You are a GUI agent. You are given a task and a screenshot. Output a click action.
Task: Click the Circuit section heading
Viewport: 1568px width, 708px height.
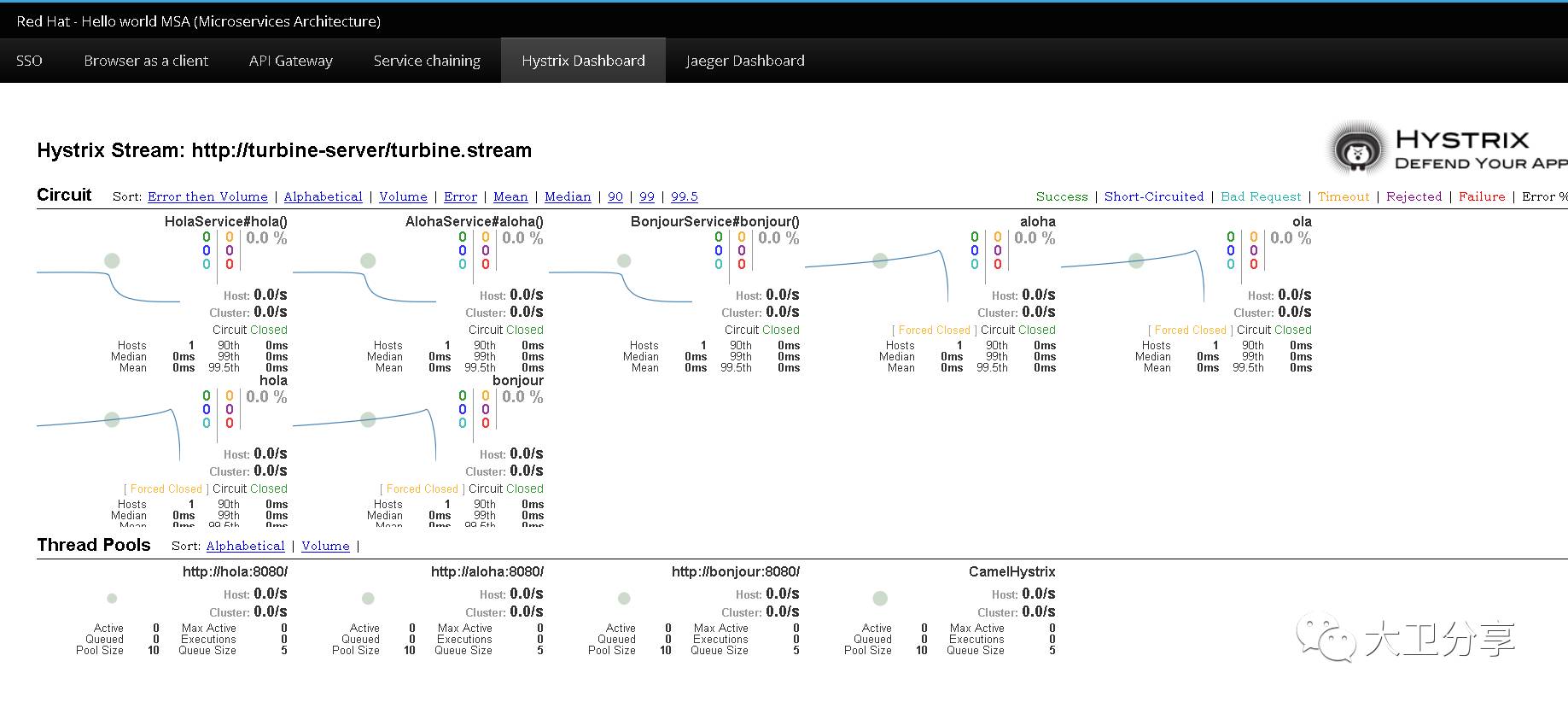point(64,195)
